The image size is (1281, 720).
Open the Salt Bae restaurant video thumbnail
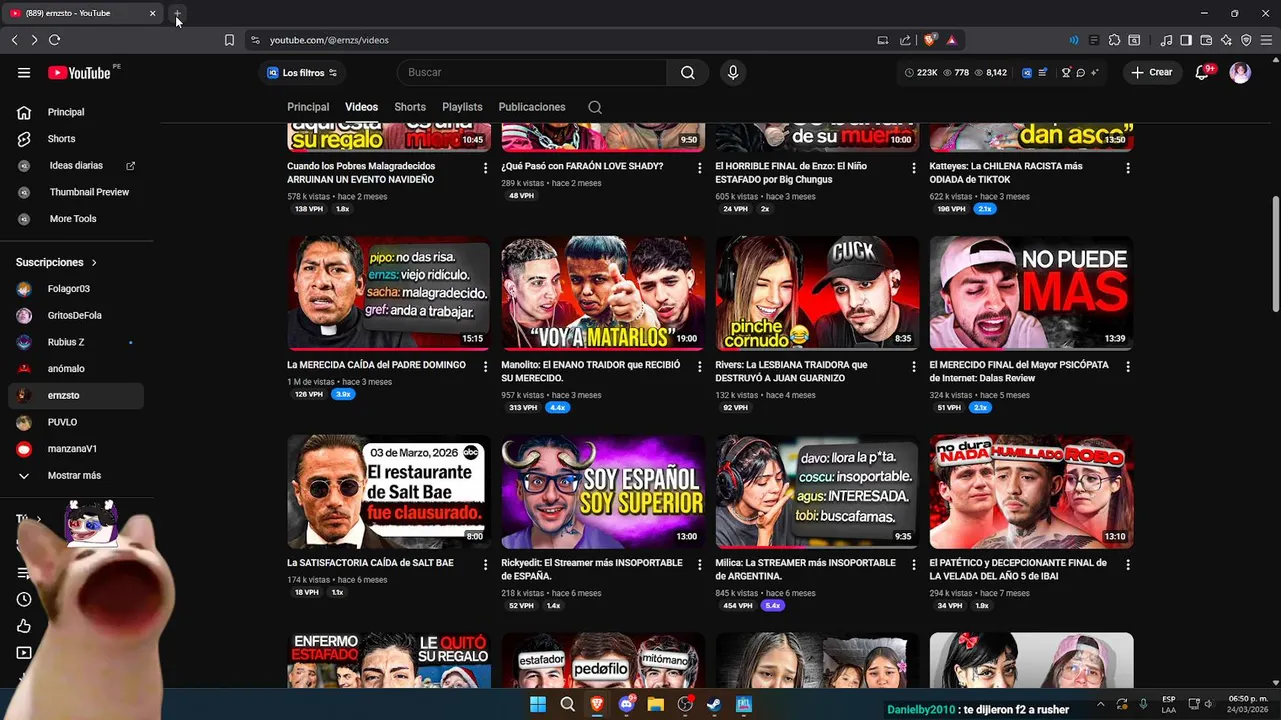389,491
